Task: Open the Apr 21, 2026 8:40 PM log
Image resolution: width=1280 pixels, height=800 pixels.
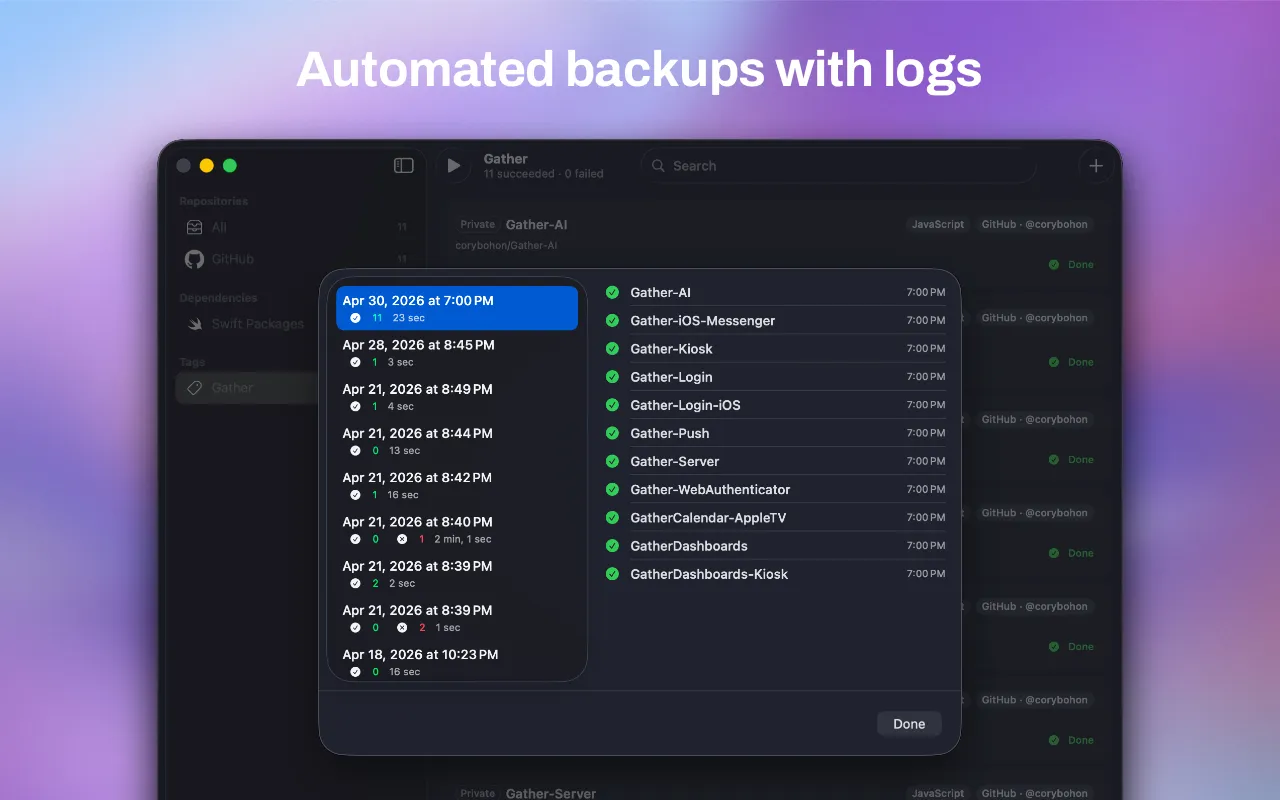Action: [457, 528]
